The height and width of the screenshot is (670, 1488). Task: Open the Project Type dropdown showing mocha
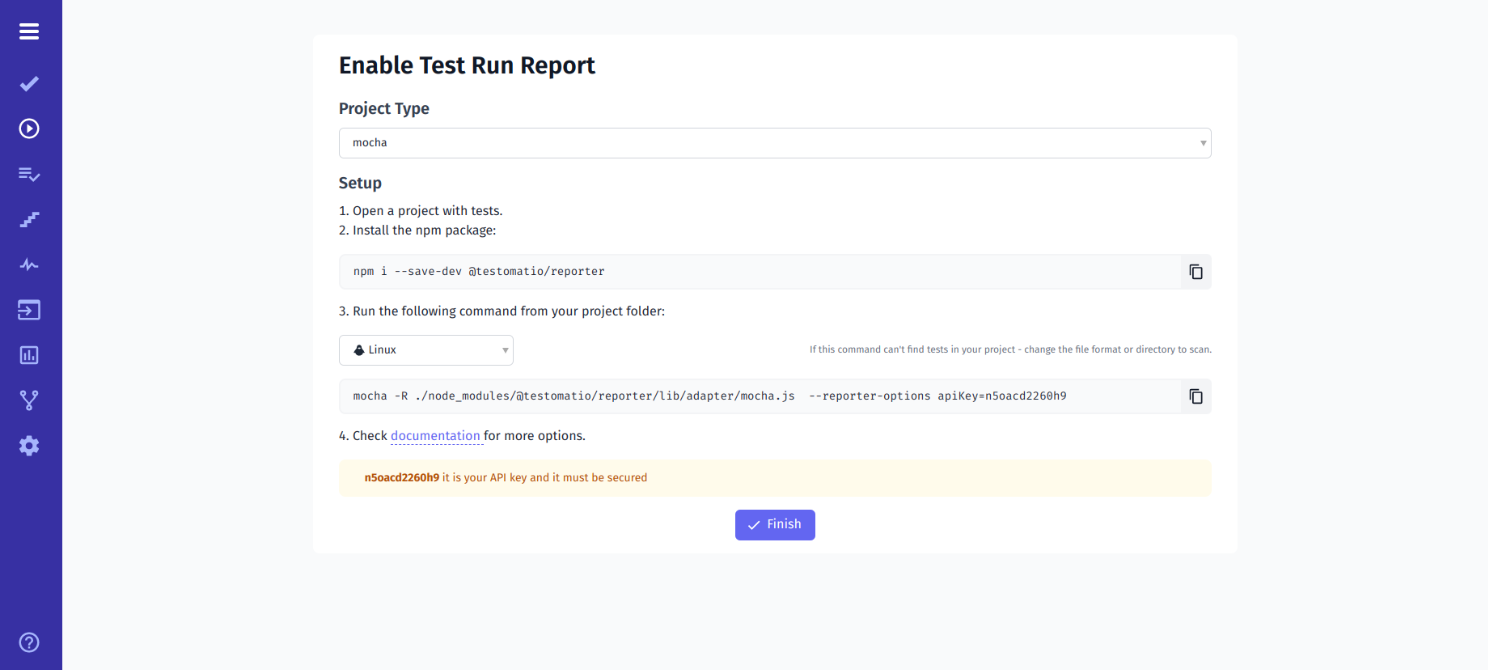[775, 143]
